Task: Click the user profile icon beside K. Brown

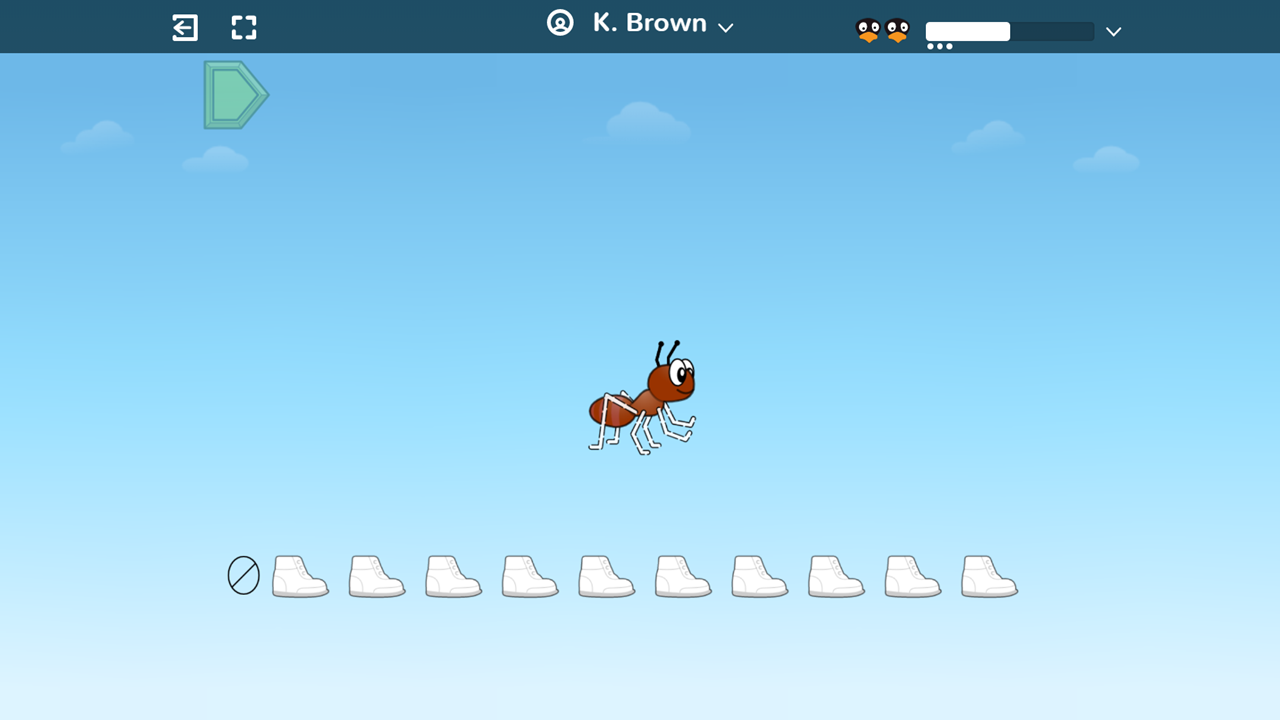Action: pyautogui.click(x=560, y=23)
